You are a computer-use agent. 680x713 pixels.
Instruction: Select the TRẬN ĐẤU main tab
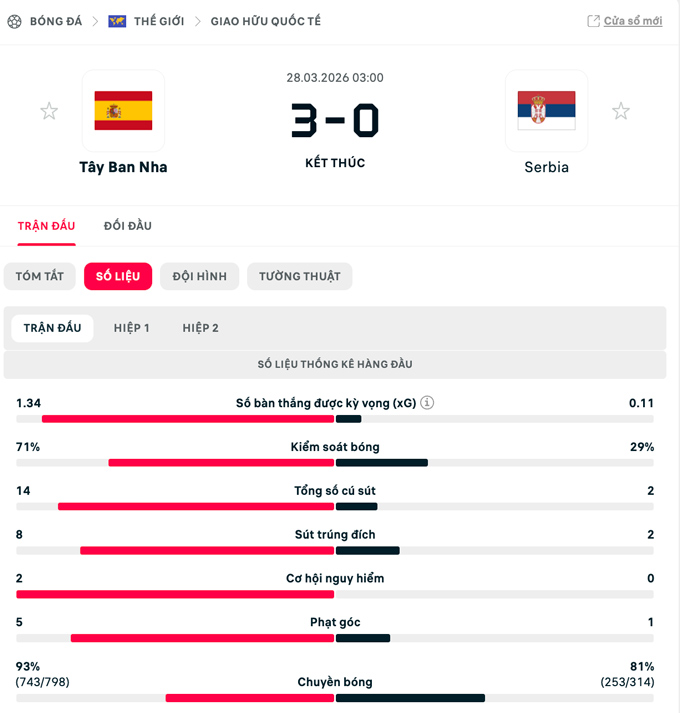tap(46, 226)
